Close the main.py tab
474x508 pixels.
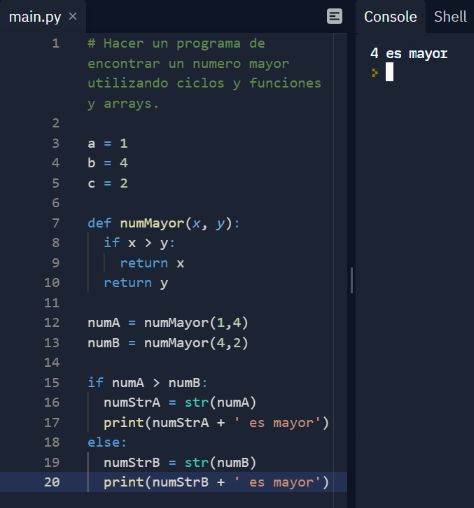point(72,16)
